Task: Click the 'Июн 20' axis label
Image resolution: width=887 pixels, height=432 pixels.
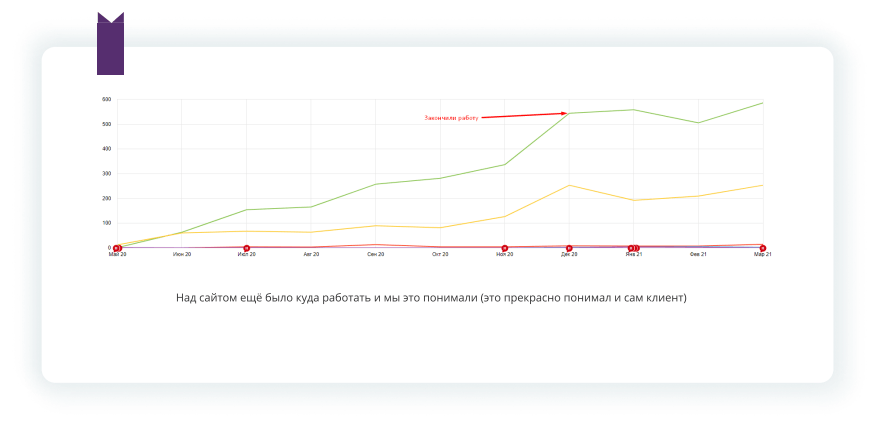Action: pyautogui.click(x=182, y=255)
